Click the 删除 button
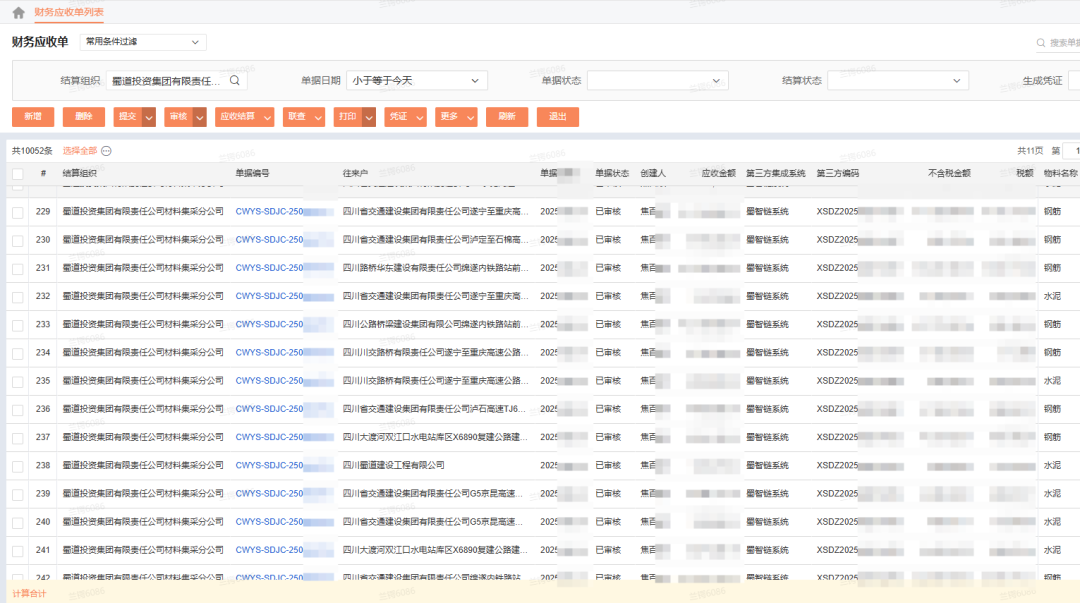This screenshot has height=603, width=1080. tap(83, 117)
